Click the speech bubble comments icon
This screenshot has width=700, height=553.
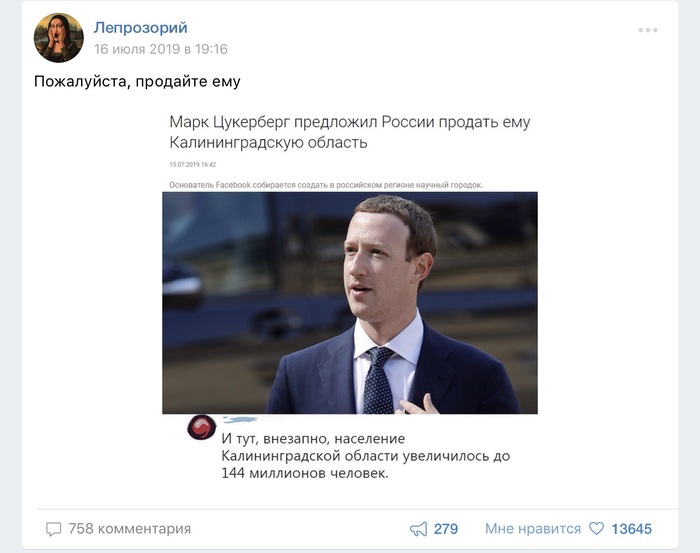[54, 529]
